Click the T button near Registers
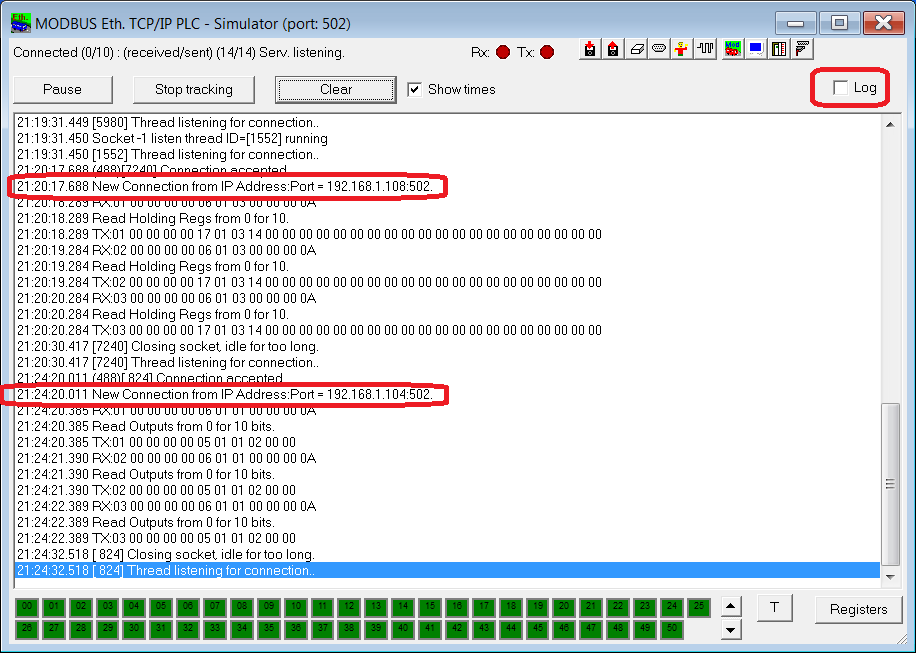 tap(775, 607)
